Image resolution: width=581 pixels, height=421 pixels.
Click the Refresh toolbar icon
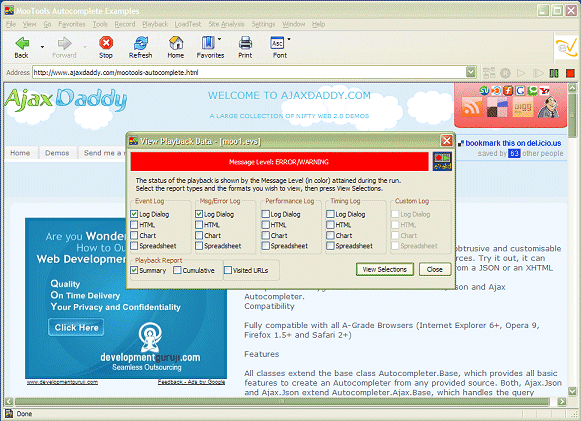(141, 43)
